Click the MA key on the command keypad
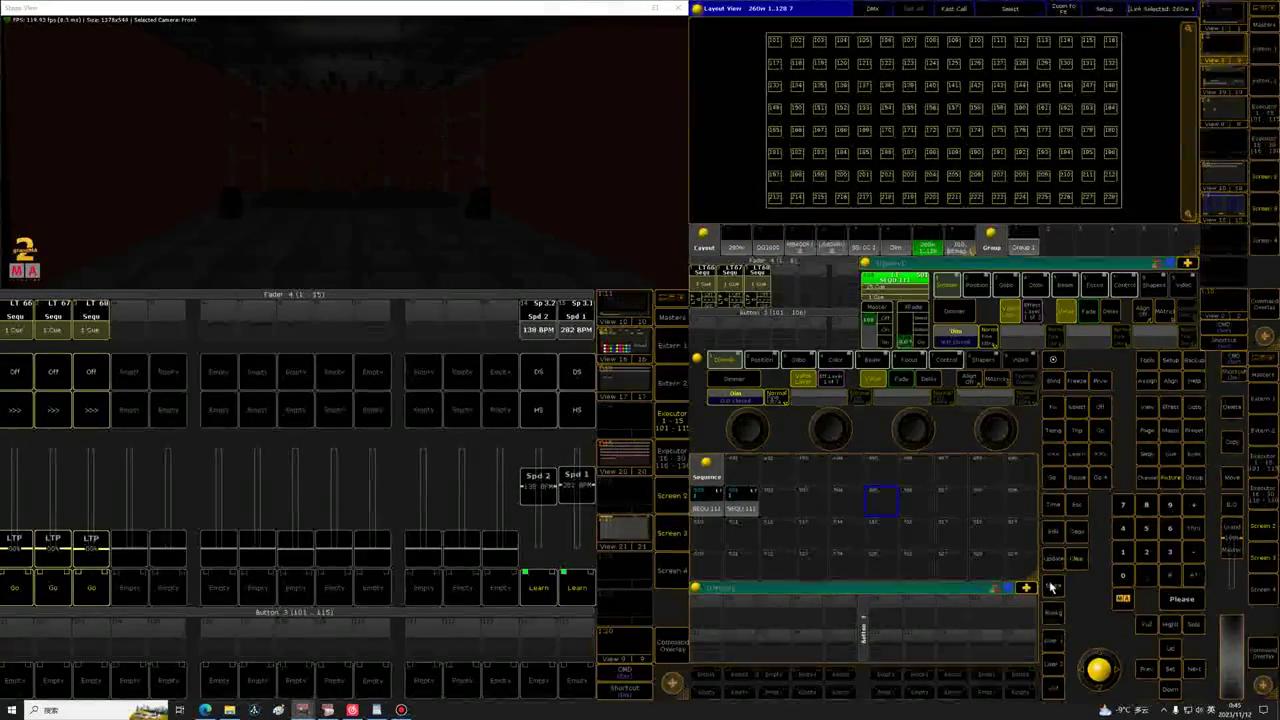Image resolution: width=1280 pixels, height=720 pixels. pos(1123,599)
